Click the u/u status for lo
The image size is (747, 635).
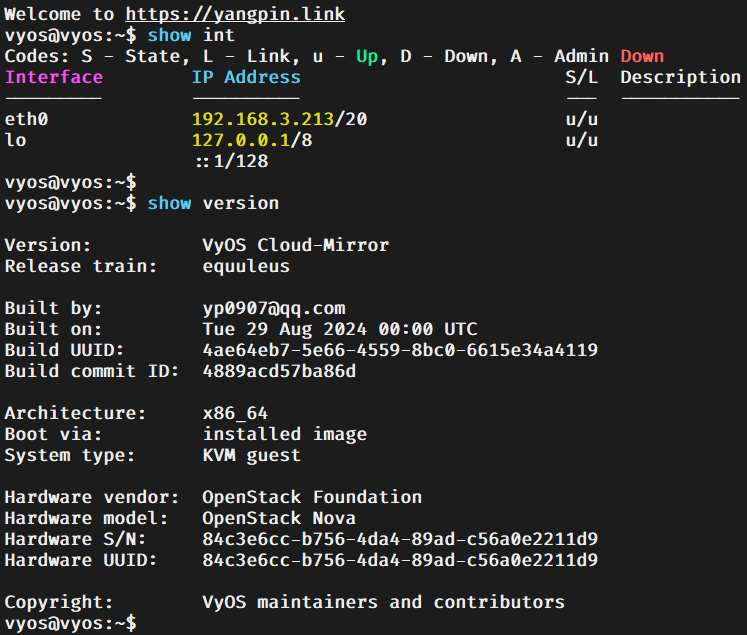click(582, 140)
